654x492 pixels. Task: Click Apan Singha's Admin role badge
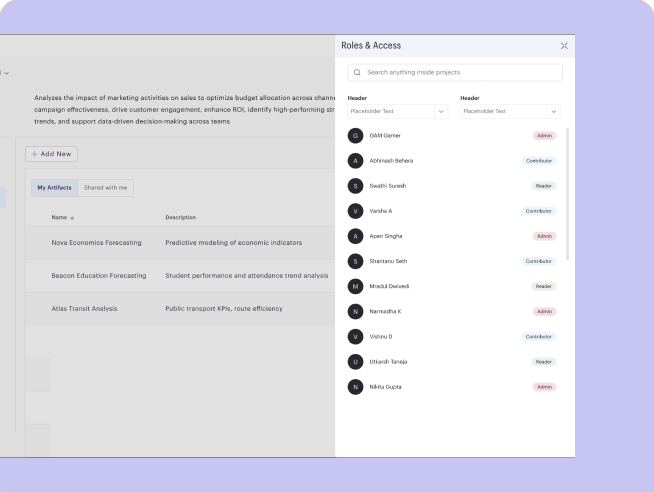coord(544,236)
